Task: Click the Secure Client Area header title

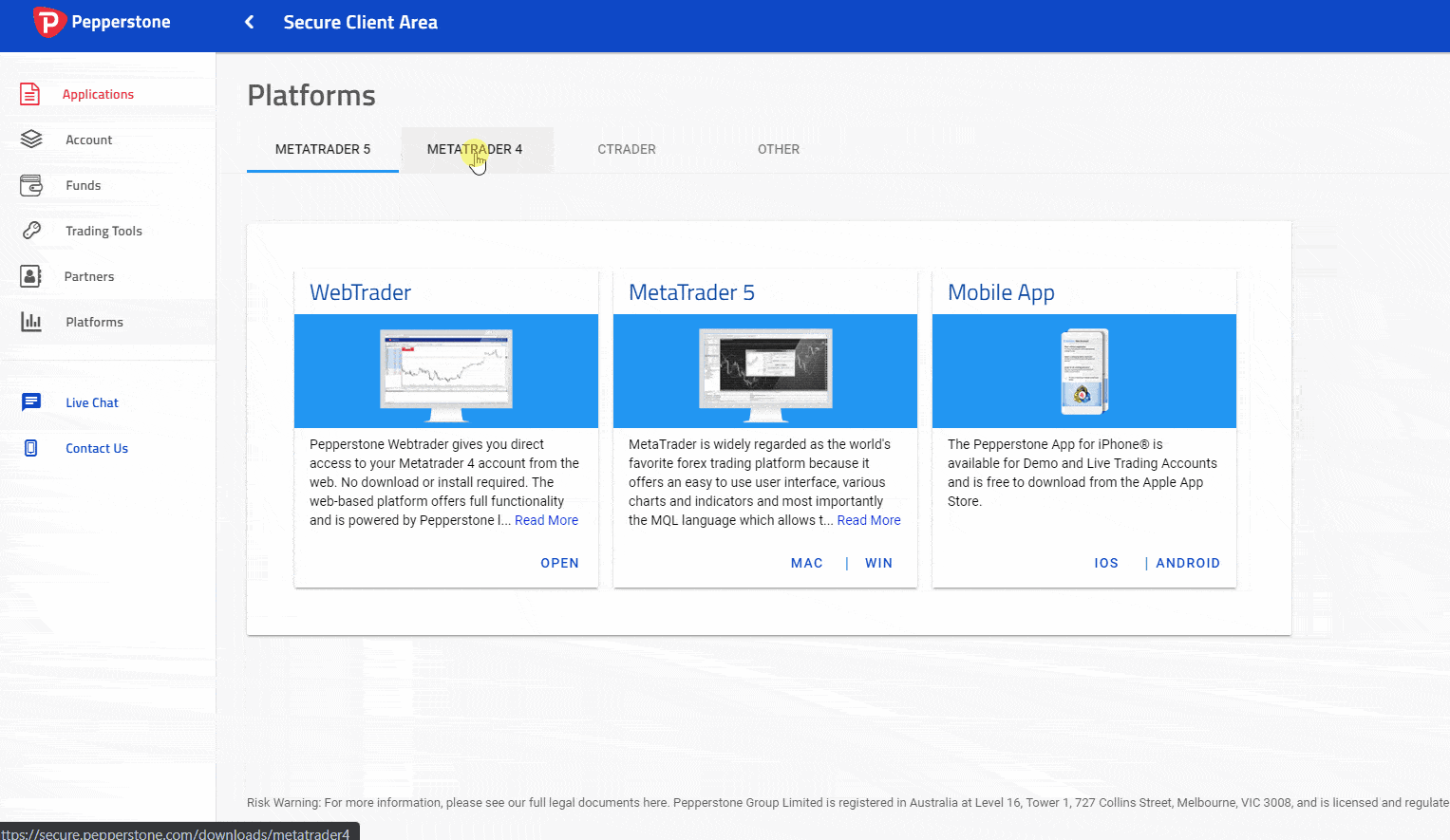Action: [x=361, y=22]
